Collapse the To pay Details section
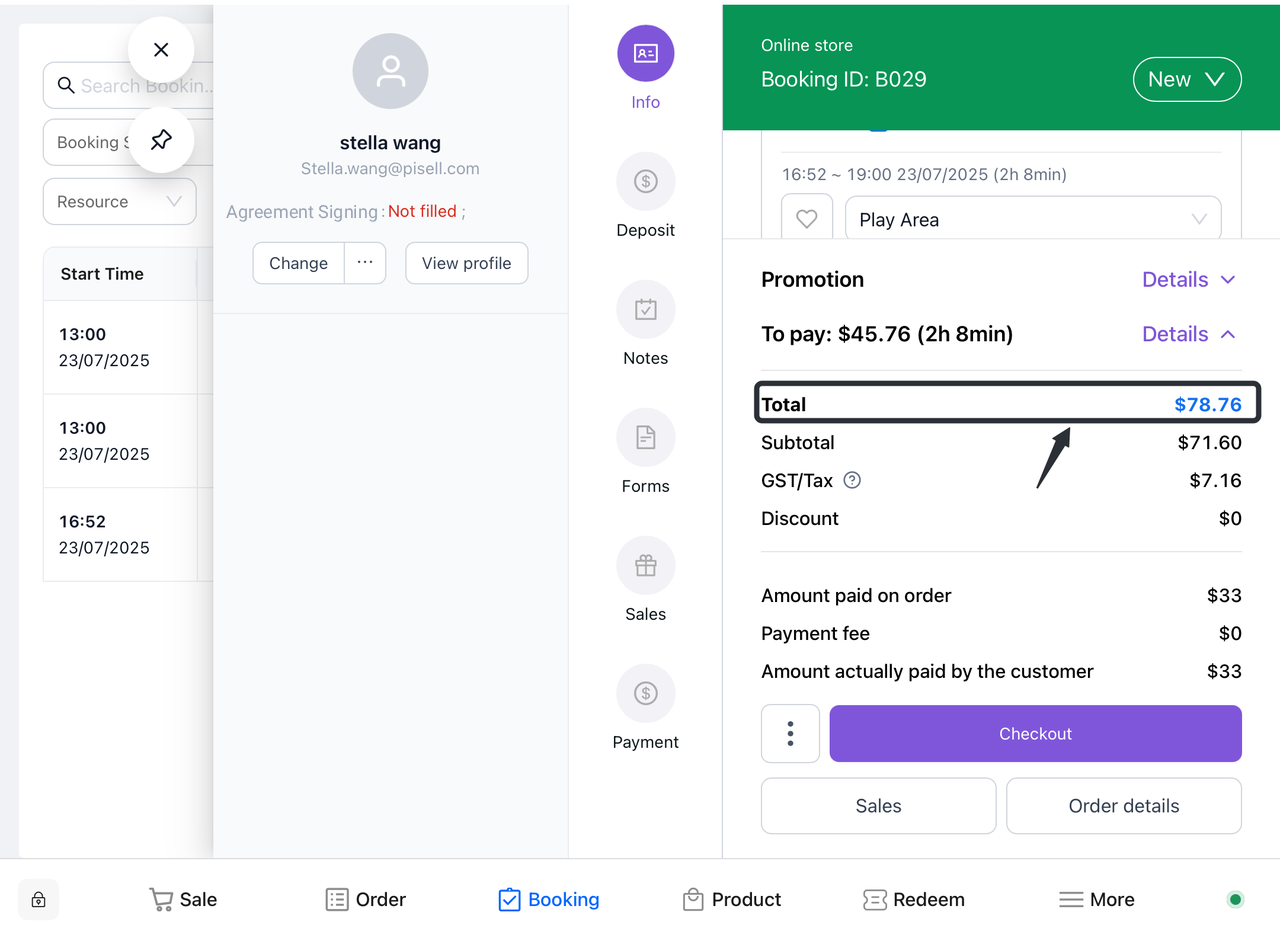This screenshot has width=1280, height=941. (1189, 334)
